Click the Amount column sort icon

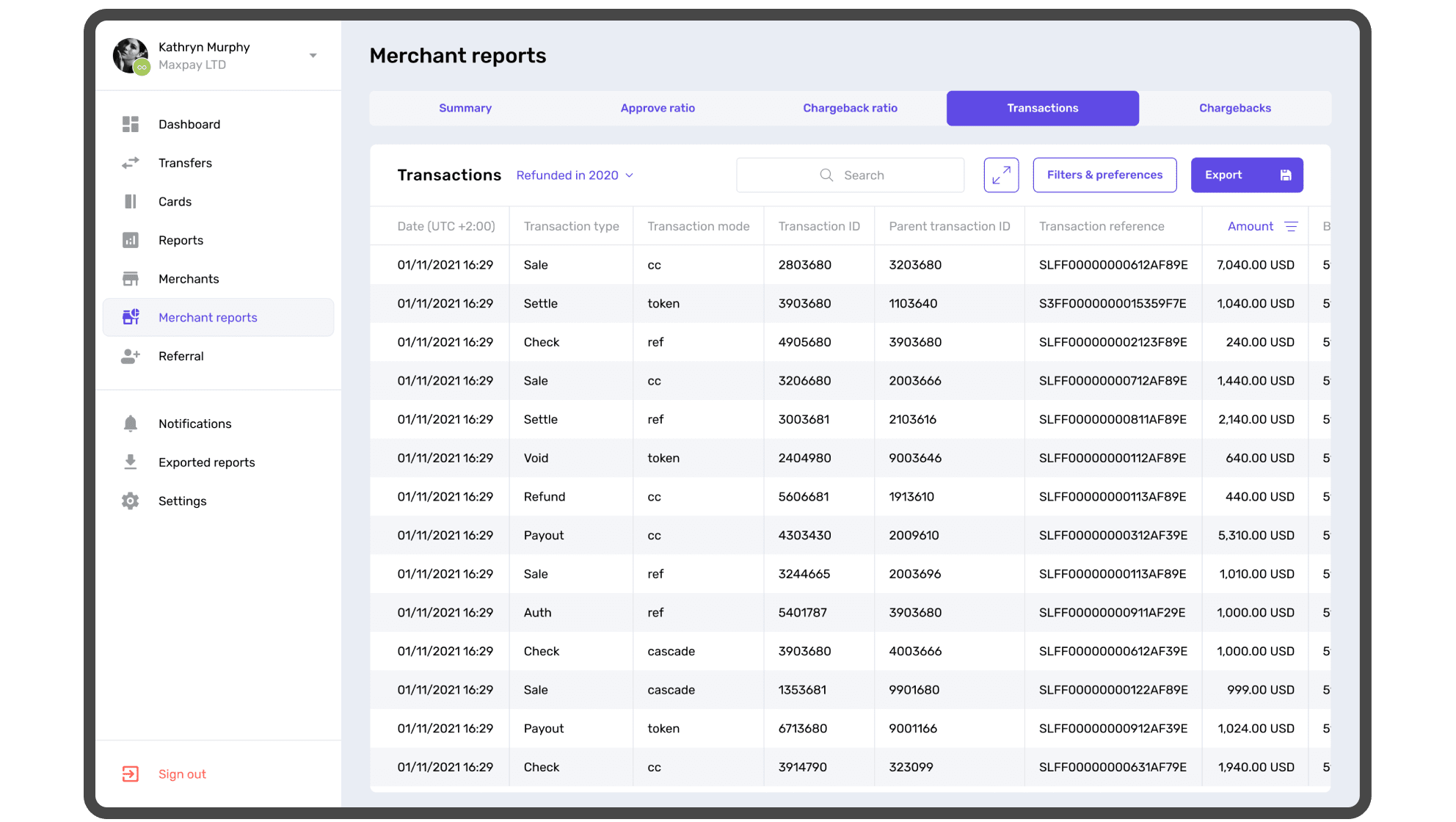tap(1291, 226)
